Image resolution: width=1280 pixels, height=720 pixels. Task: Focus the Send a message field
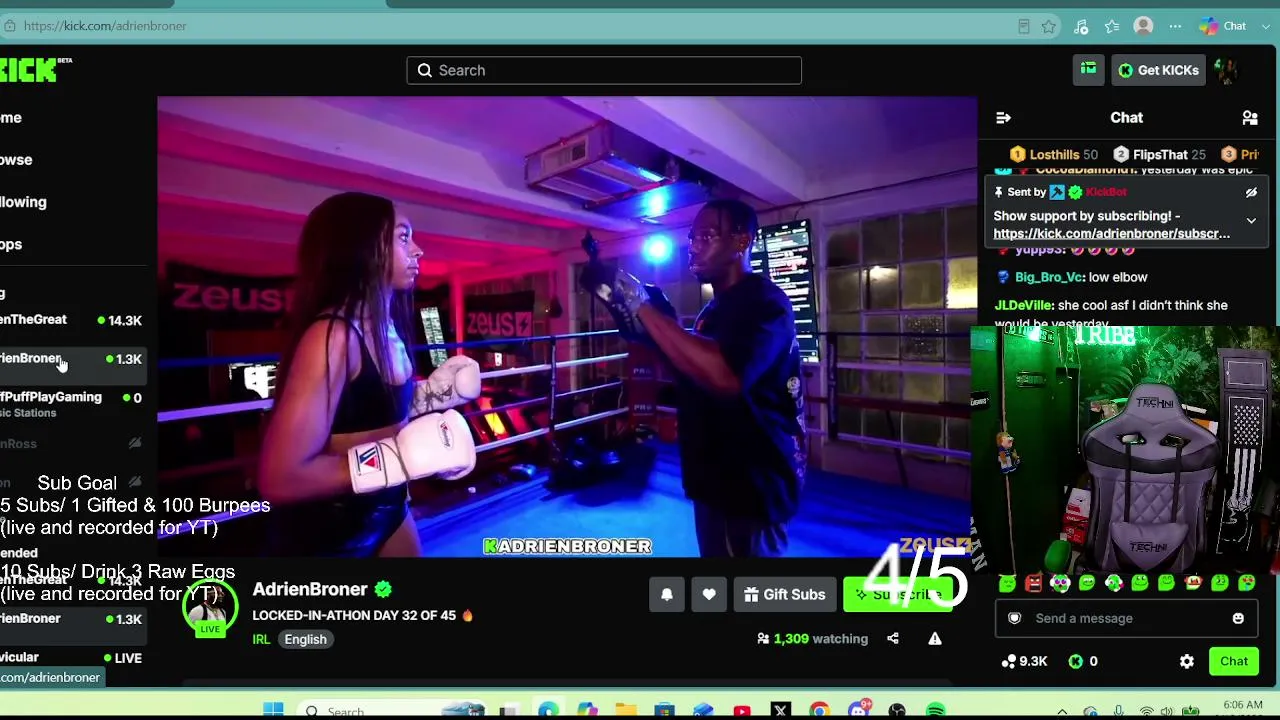(1125, 619)
